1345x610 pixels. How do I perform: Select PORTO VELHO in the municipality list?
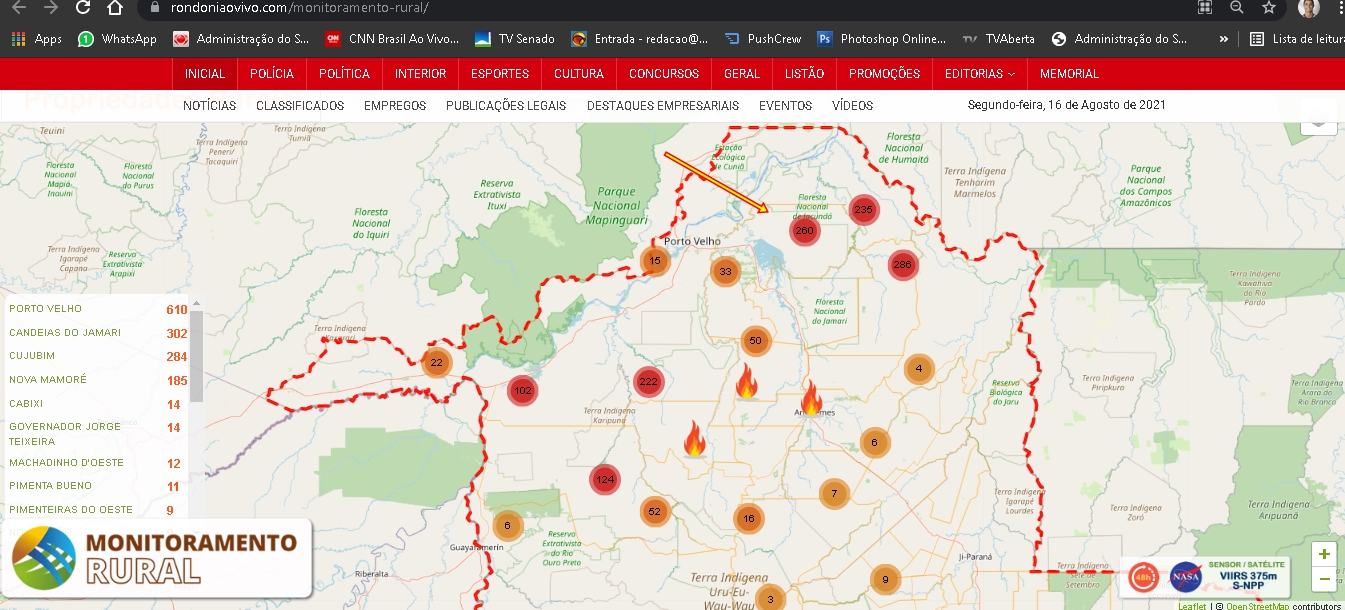(x=46, y=309)
